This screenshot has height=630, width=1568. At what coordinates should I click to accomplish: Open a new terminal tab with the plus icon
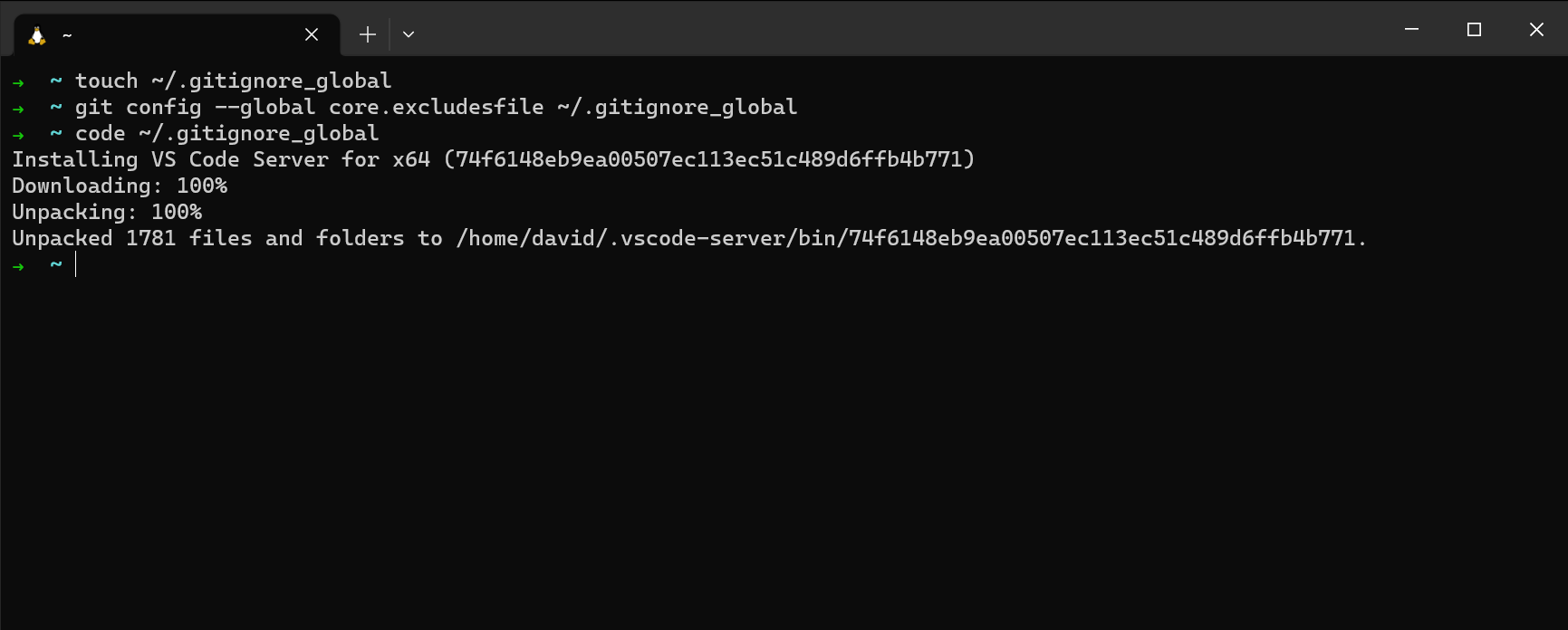coord(367,33)
